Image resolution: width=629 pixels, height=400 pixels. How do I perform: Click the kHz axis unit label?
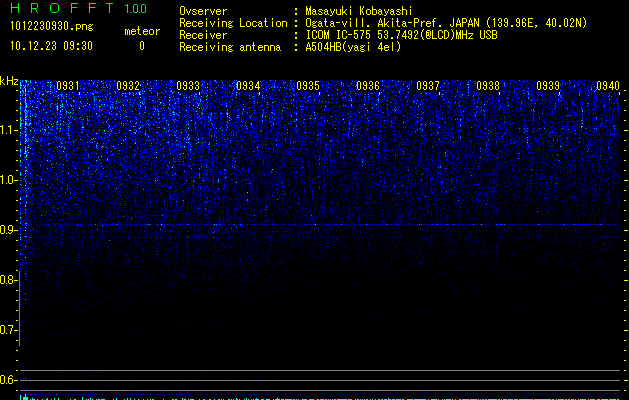9,81
